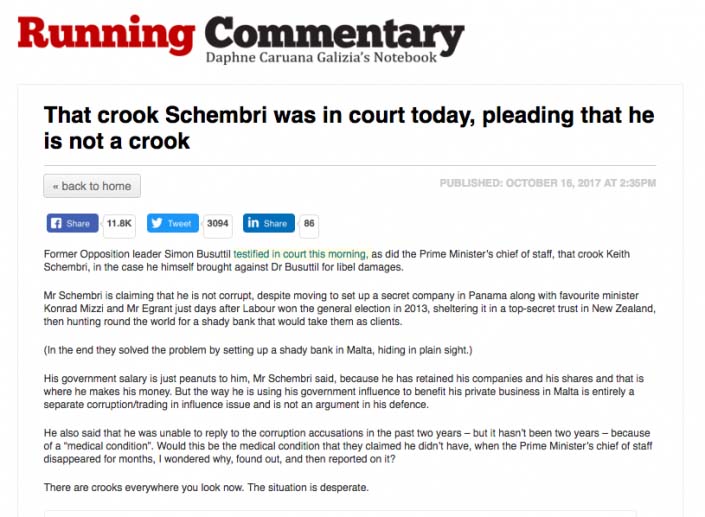705x517 pixels.
Task: Click the published date October 16, 2017
Action: coord(548,183)
